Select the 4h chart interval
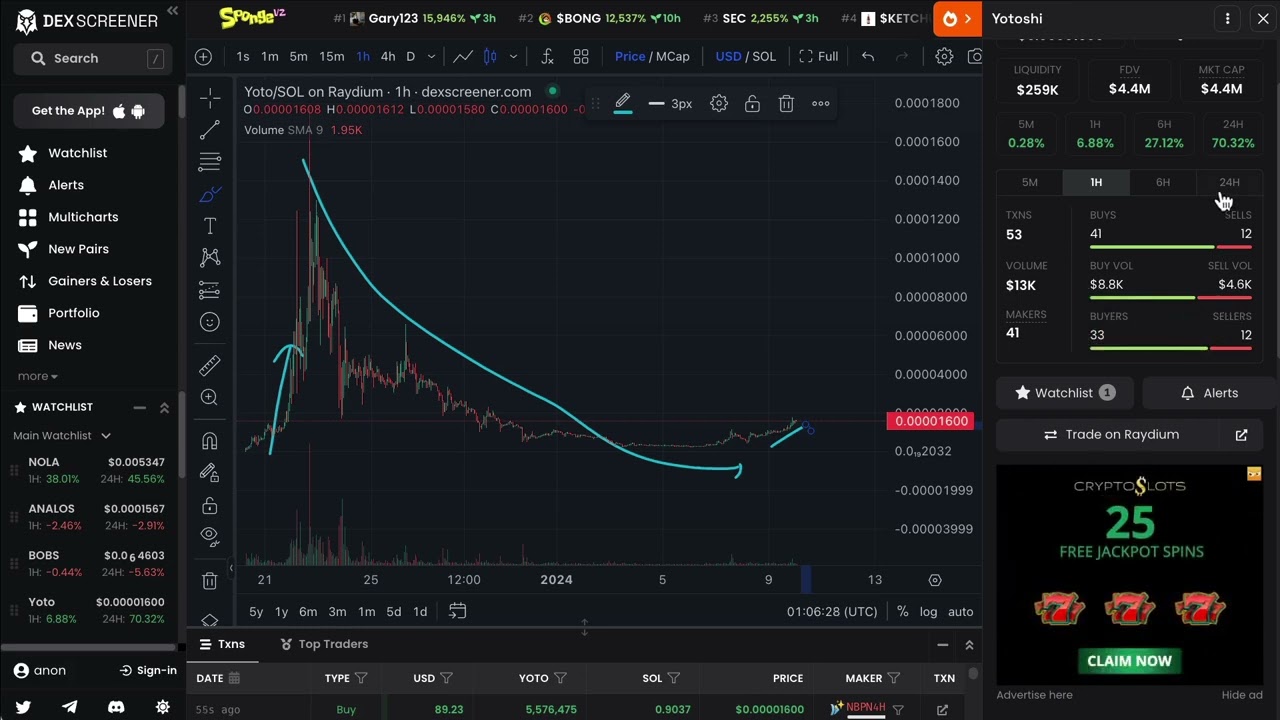Screen dimensions: 1280x720 (x=387, y=57)
